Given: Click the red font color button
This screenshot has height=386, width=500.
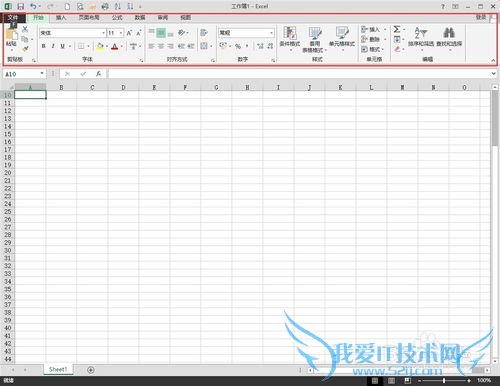Looking at the screenshot, I should pyautogui.click(x=115, y=46).
